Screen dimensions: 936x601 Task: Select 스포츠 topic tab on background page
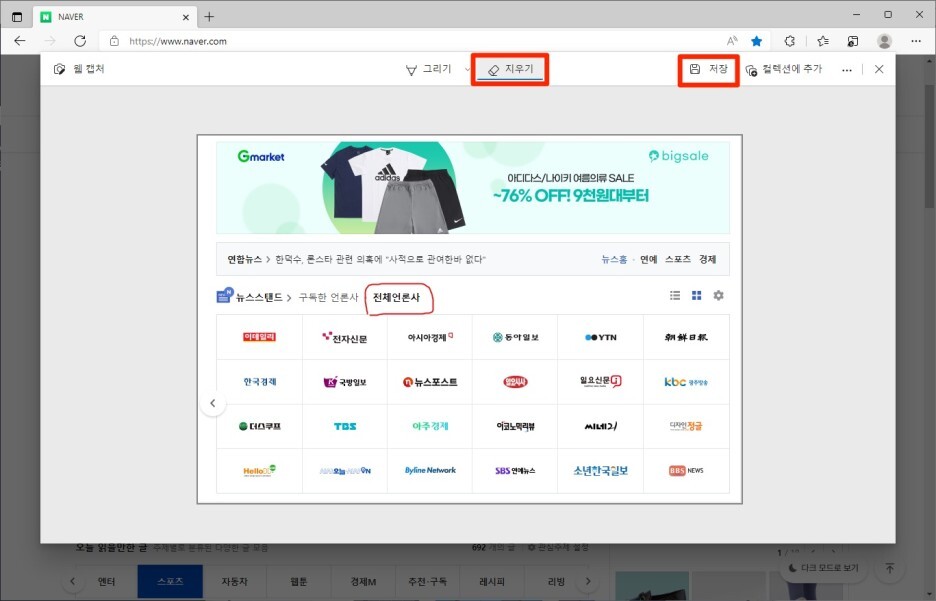(170, 581)
